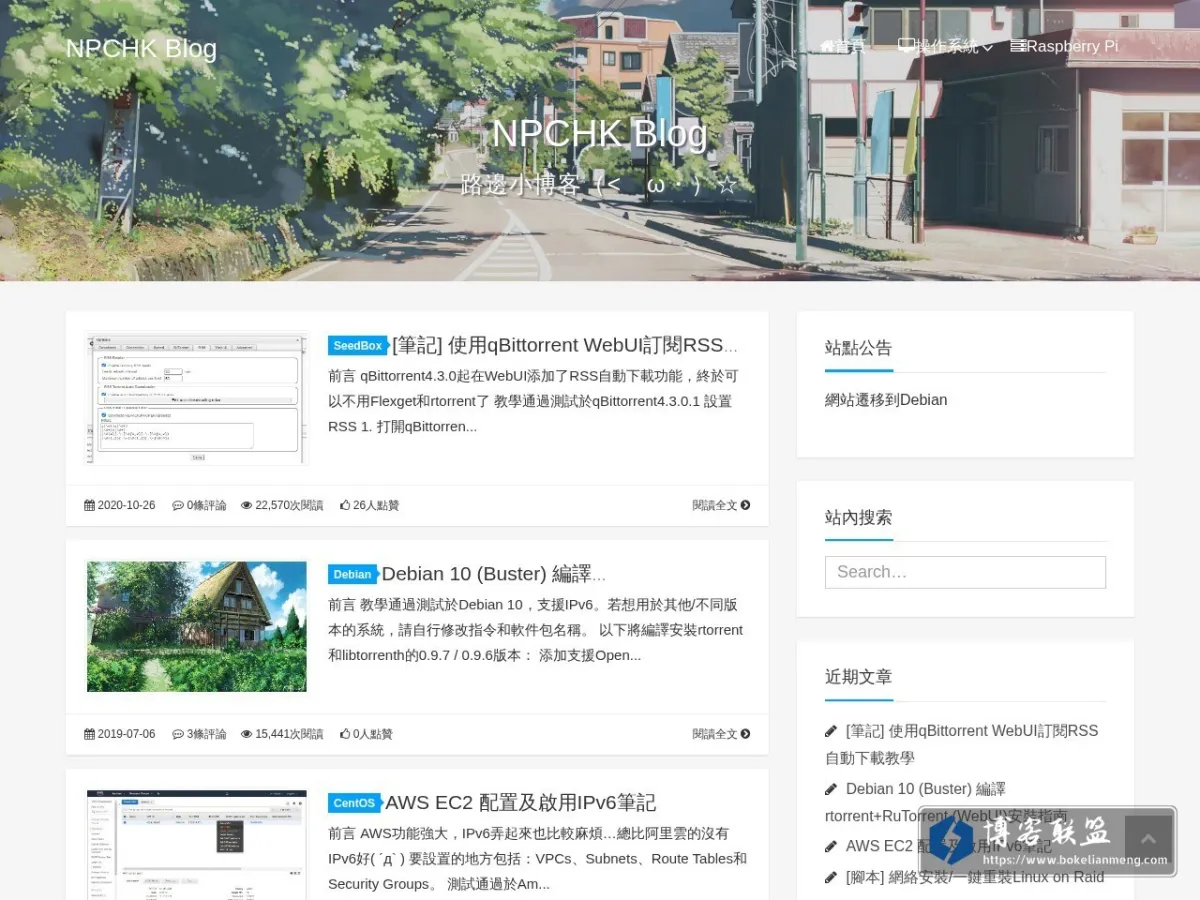Open the cottage thumbnail of Debian article
Screen dimensions: 1200x900
pos(197,627)
